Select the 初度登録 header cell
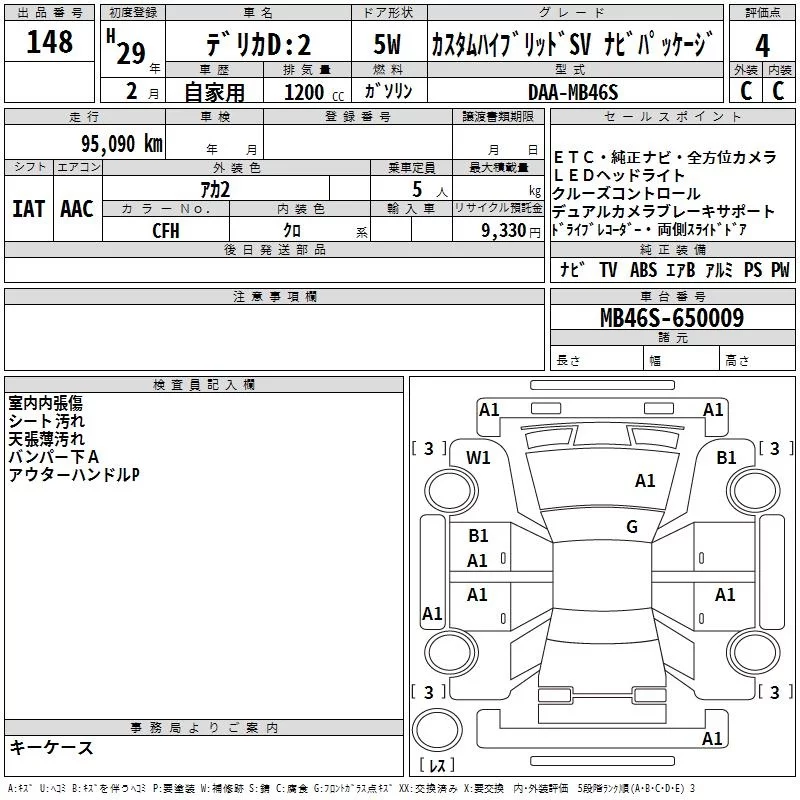 coord(133,13)
